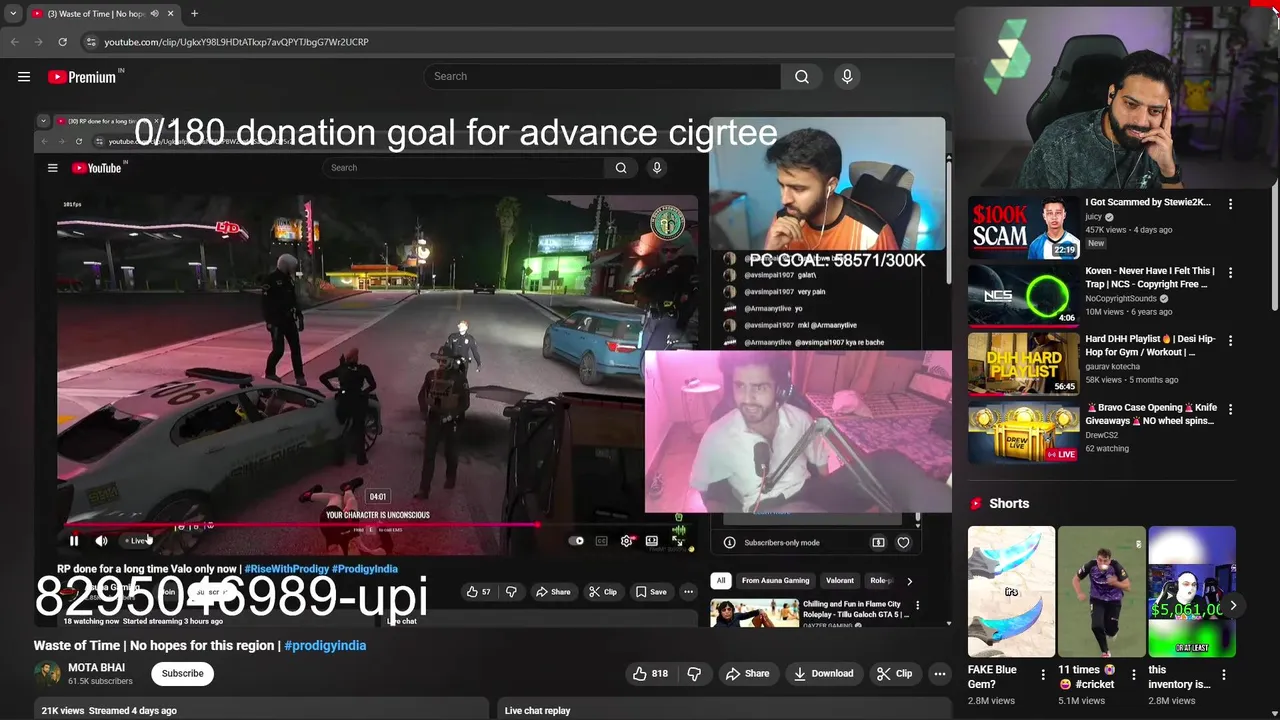The image size is (1280, 720).
Task: Download the Waste of Time video
Action: point(823,673)
